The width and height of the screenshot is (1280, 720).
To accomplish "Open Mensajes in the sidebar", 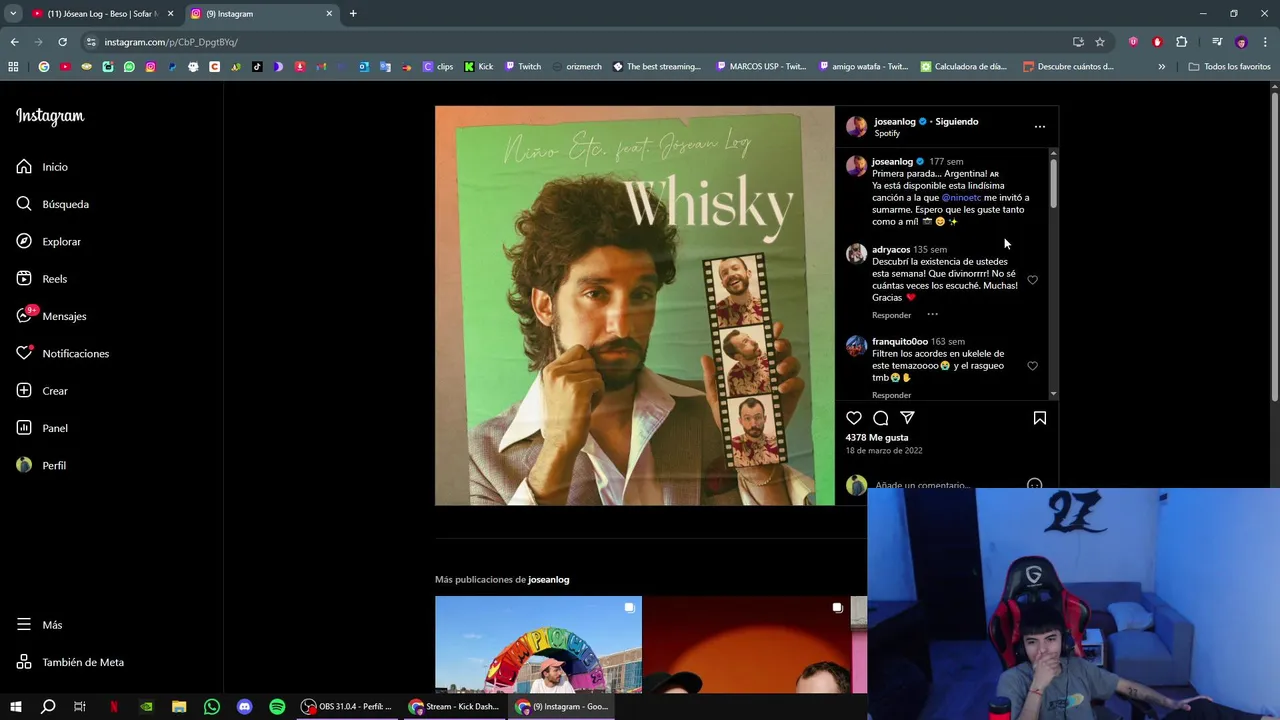I will click(52, 316).
